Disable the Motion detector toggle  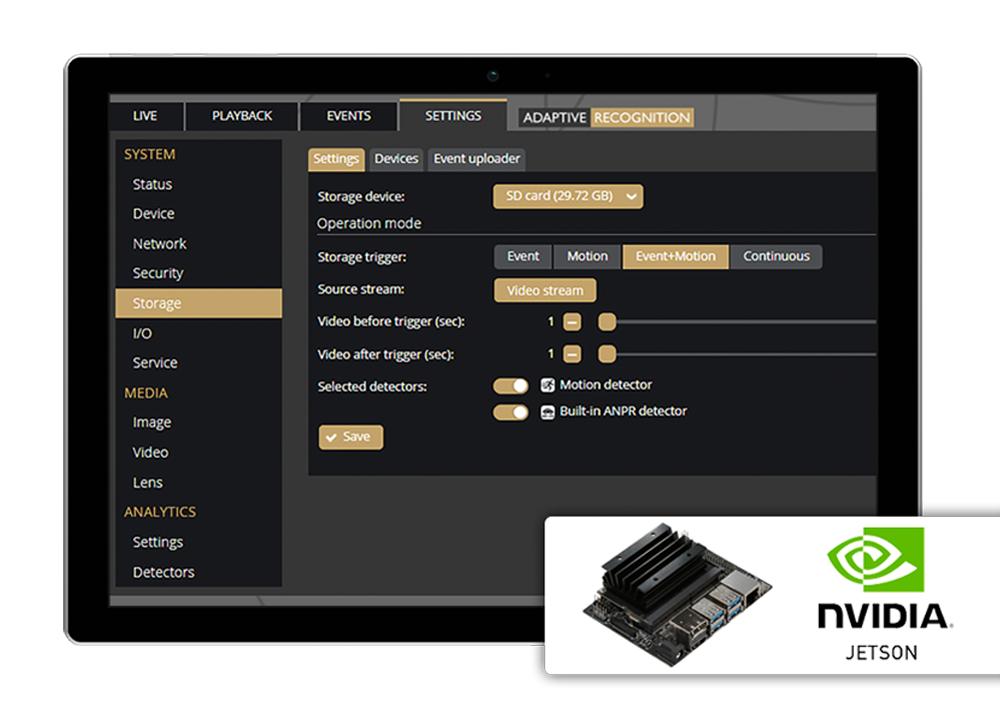point(510,386)
